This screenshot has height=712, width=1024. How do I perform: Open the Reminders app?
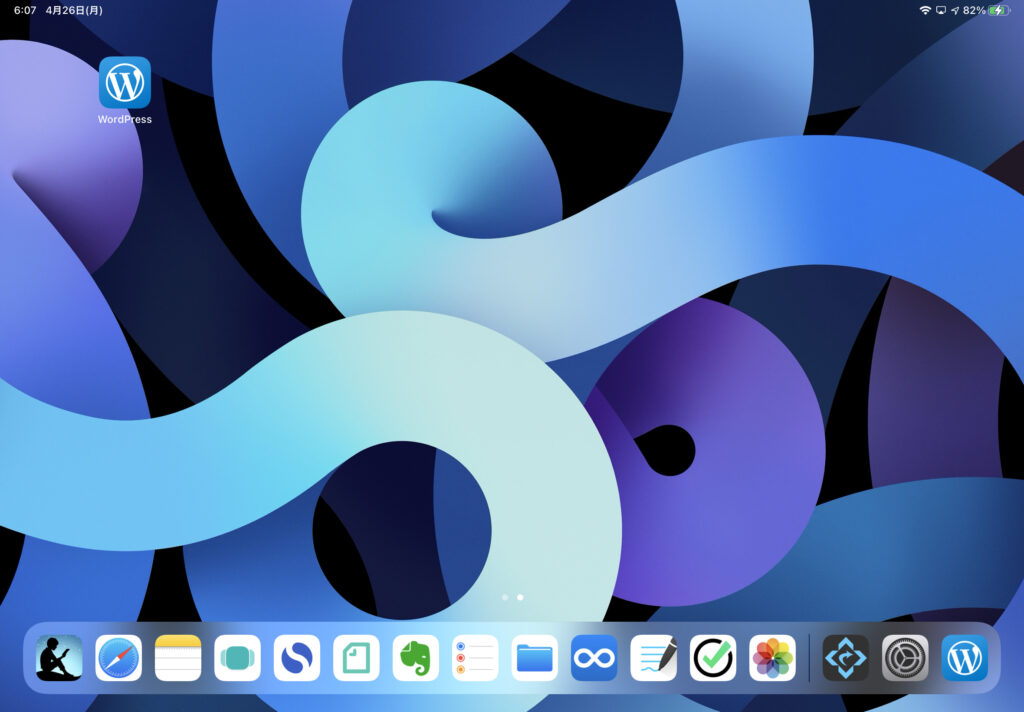pos(475,658)
